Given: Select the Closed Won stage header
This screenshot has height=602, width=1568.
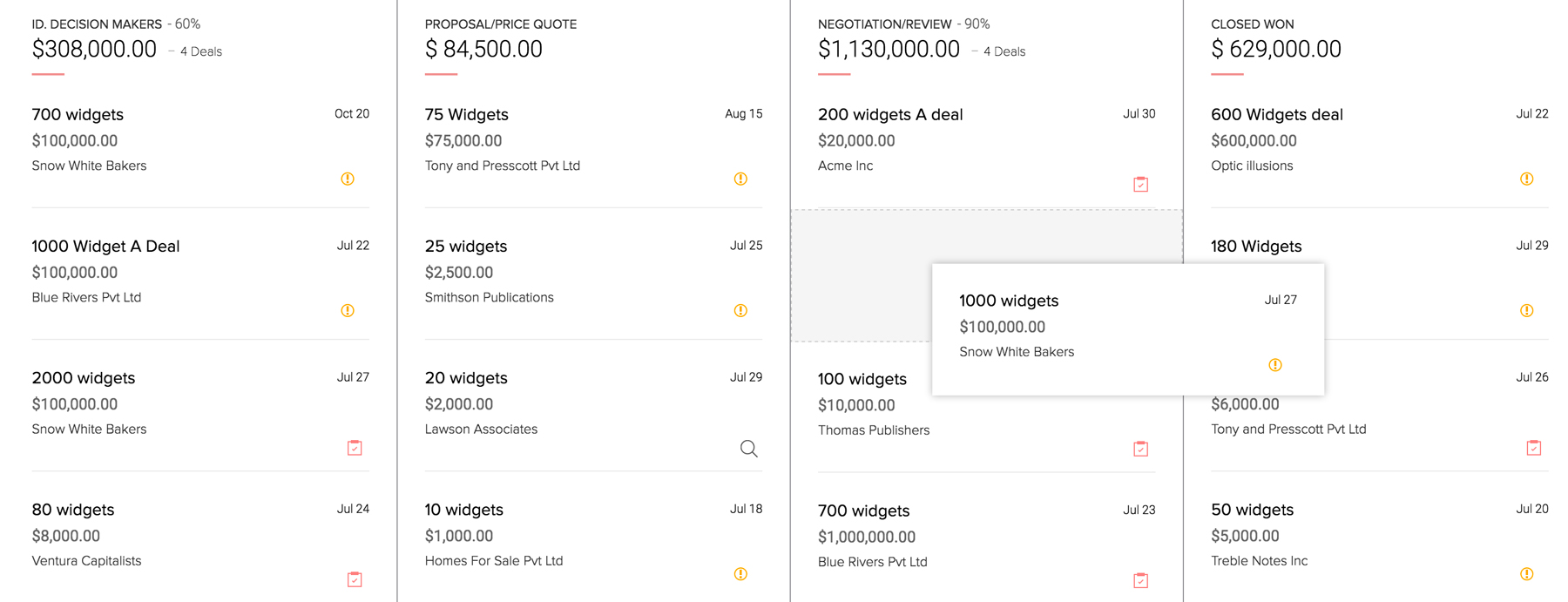Looking at the screenshot, I should tap(1252, 24).
